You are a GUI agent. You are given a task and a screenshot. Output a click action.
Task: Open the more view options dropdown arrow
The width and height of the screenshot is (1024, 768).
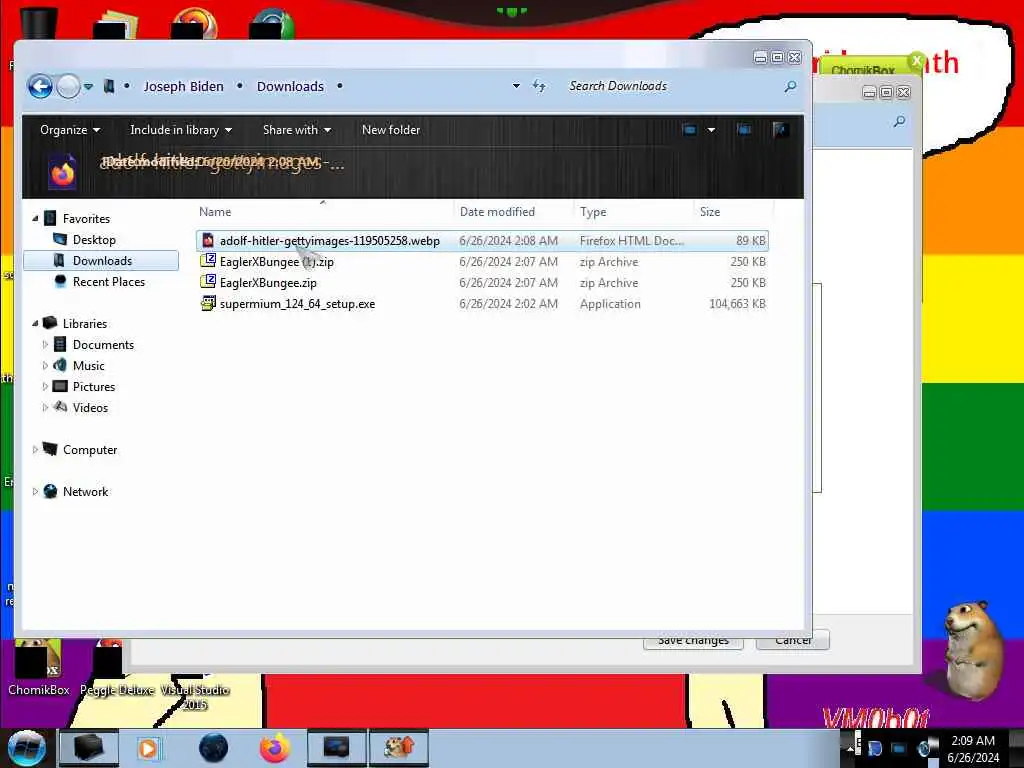pos(711,130)
